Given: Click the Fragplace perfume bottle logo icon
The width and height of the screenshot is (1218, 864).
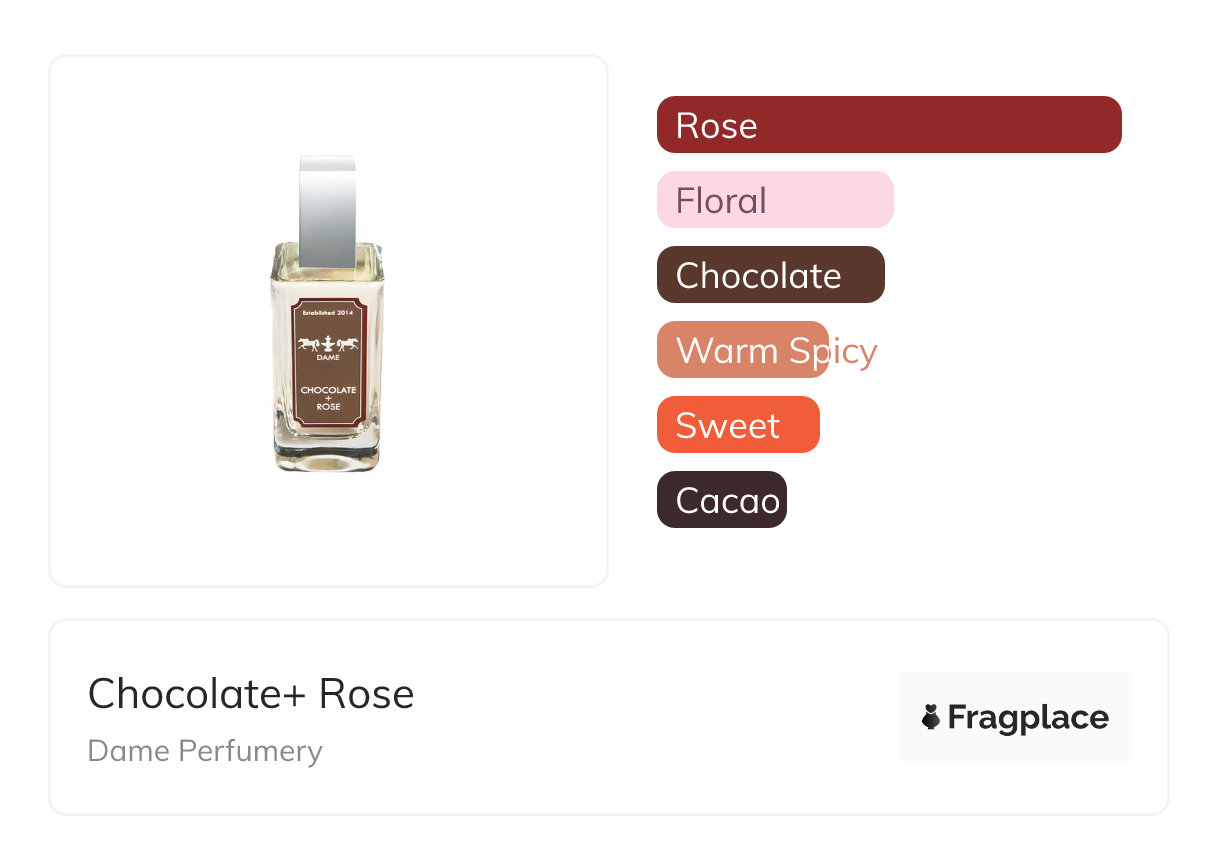Looking at the screenshot, I should 932,717.
